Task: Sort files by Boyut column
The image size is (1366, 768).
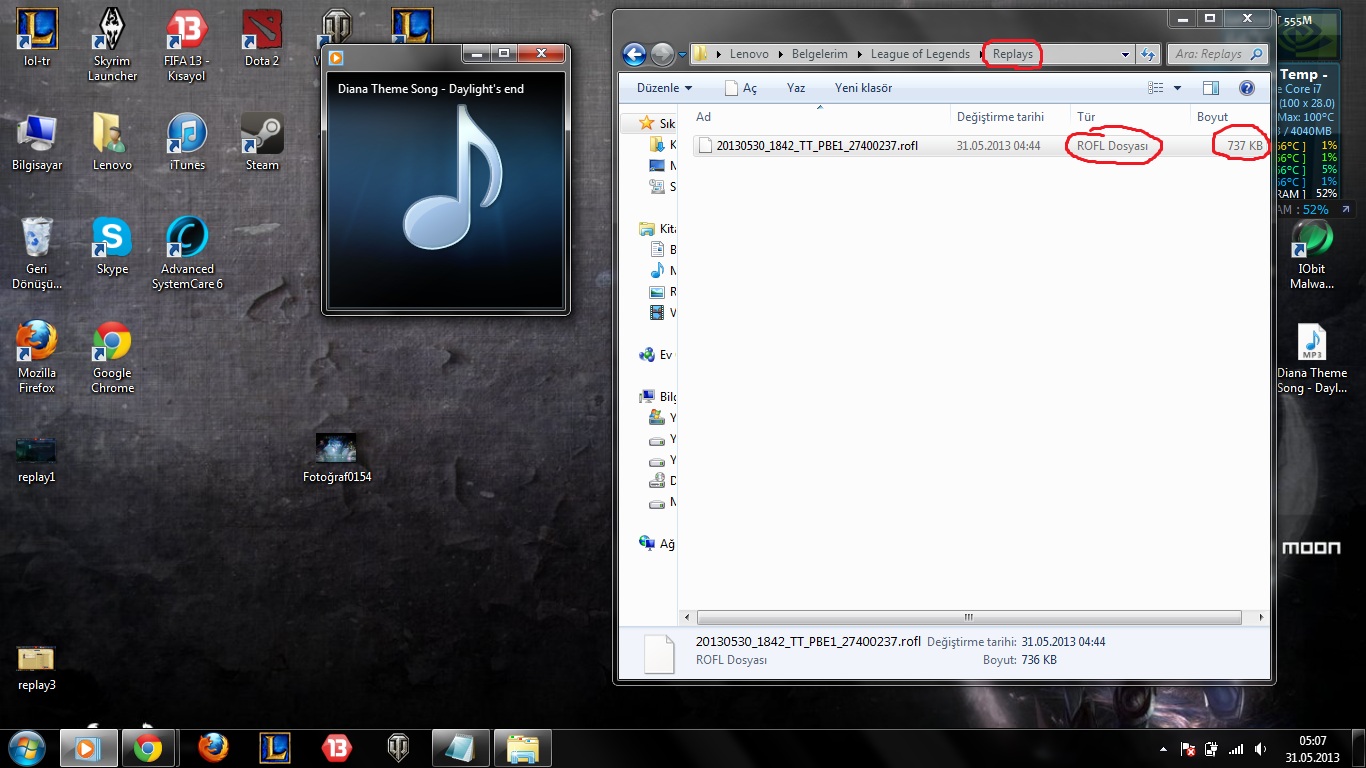Action: tap(1229, 117)
